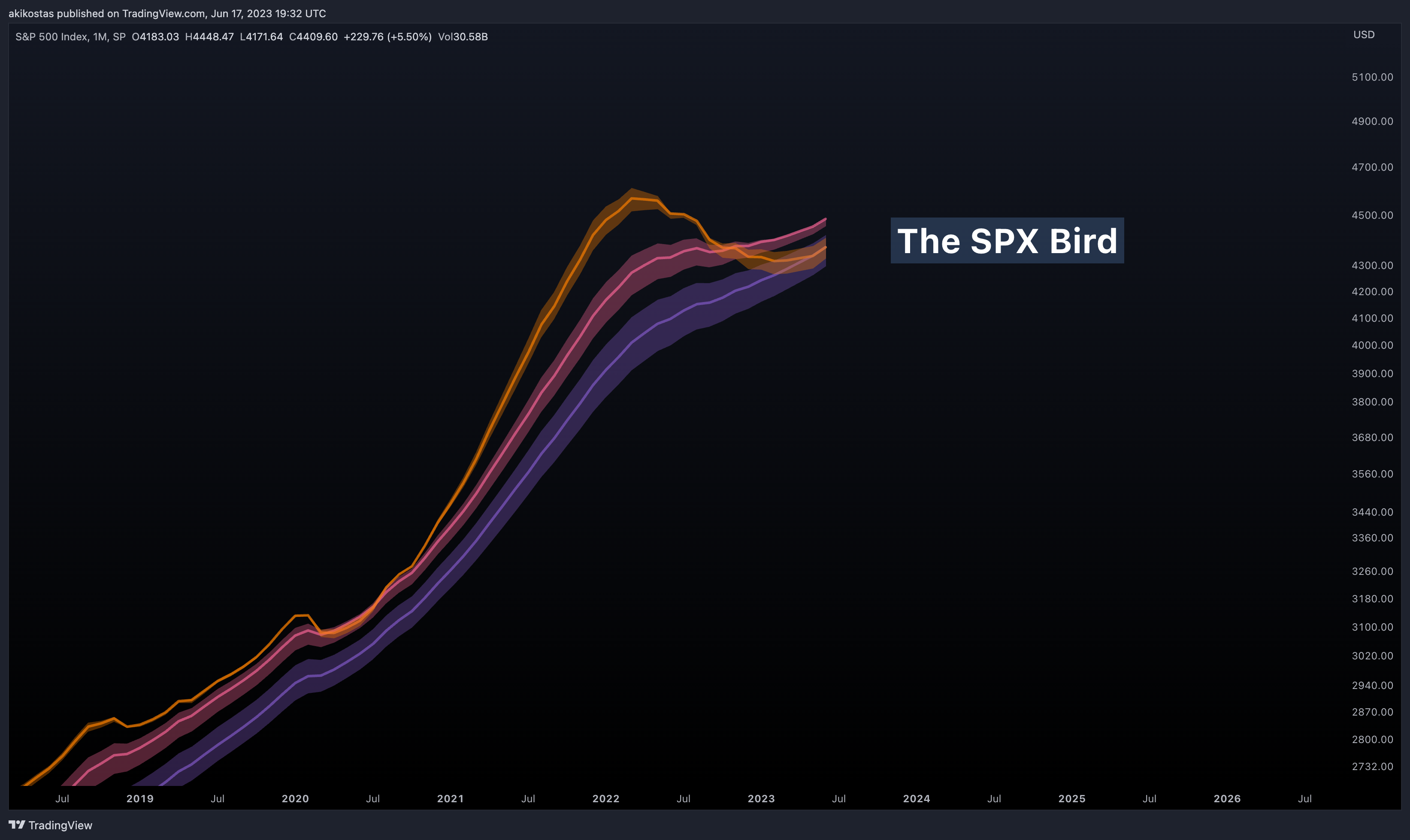Click the 4200.00 price axis label
Viewport: 1410px width, 840px height.
(1372, 291)
